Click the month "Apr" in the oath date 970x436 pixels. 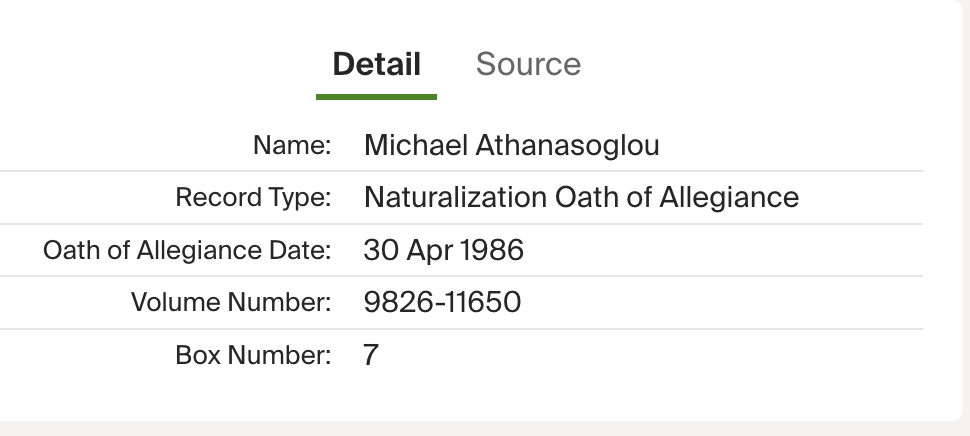point(430,250)
